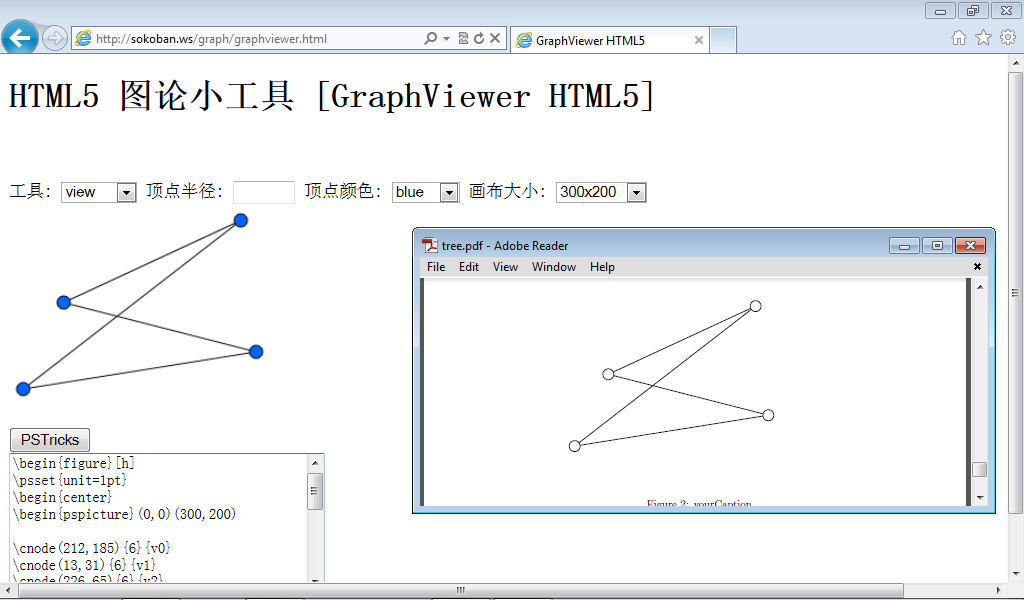This screenshot has width=1024, height=600.
Task: Click the browser forward arrow button
Action: (x=55, y=39)
